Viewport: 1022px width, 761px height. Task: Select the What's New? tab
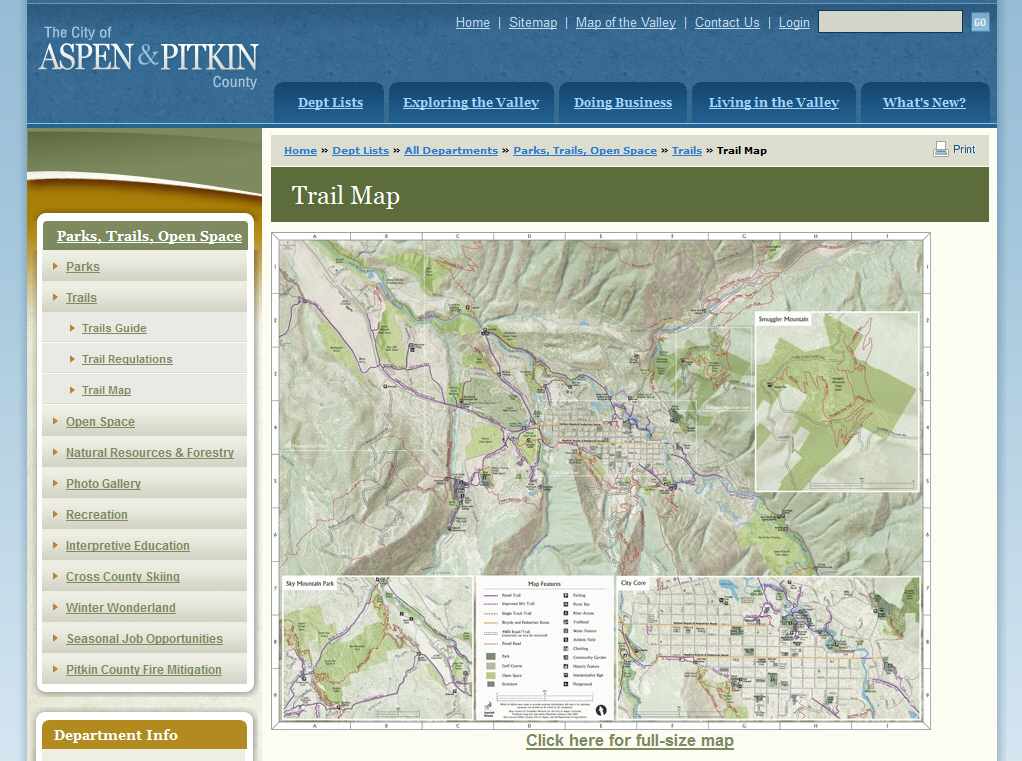point(924,102)
